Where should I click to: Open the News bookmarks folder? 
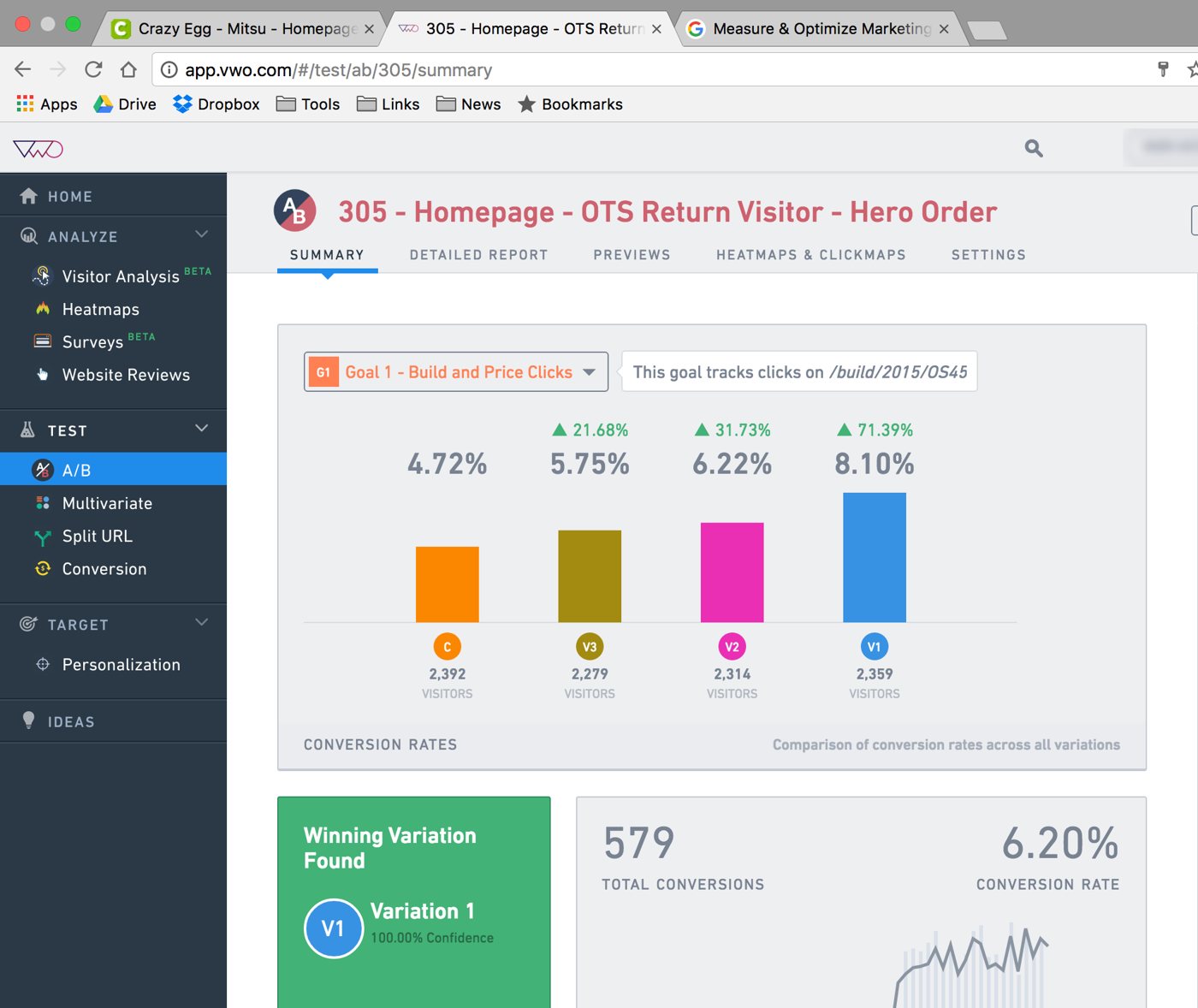(x=469, y=104)
